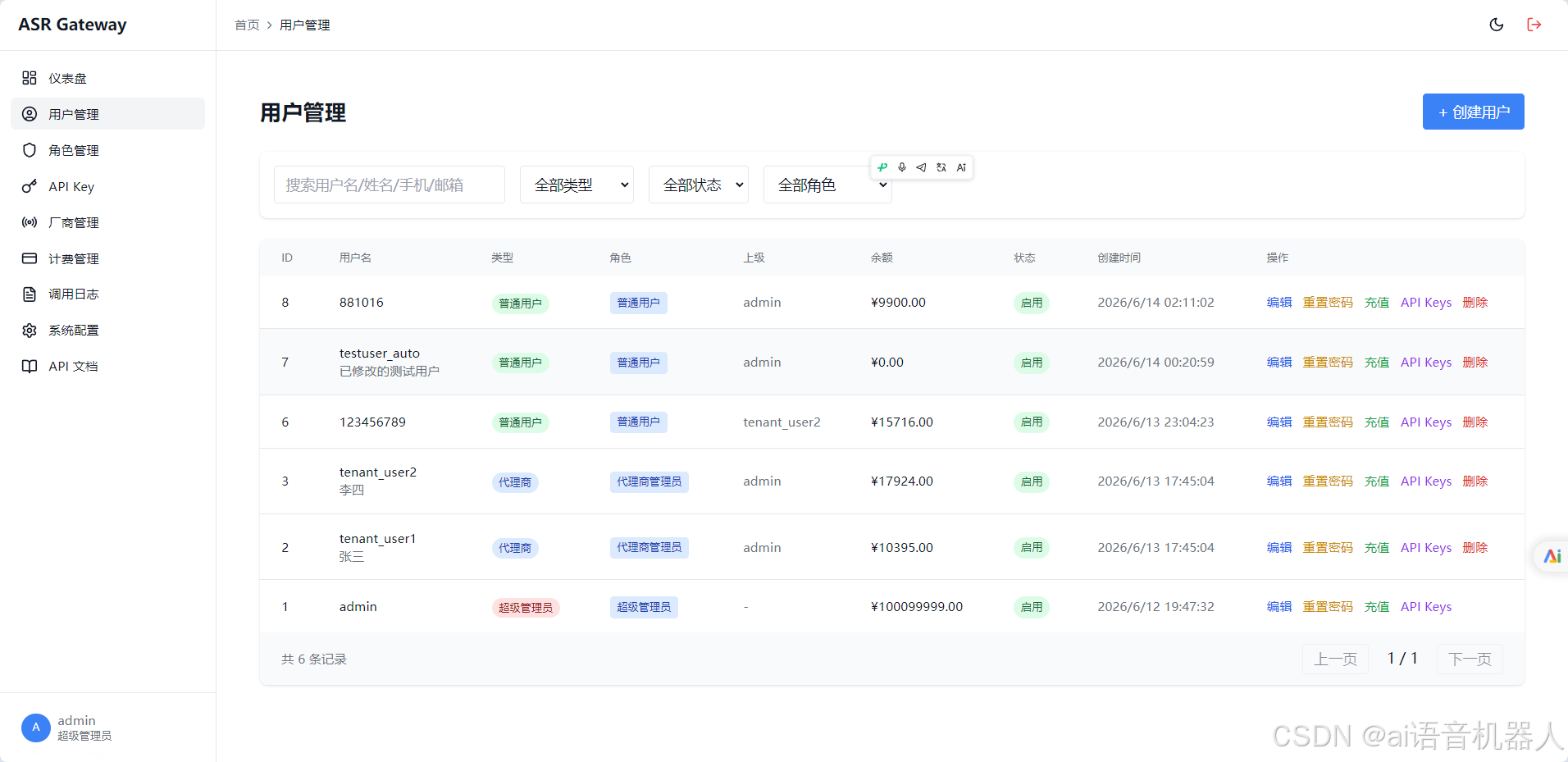Image resolution: width=1568 pixels, height=762 pixels.
Task: Click the microphone icon in floating toolbar
Action: (902, 167)
